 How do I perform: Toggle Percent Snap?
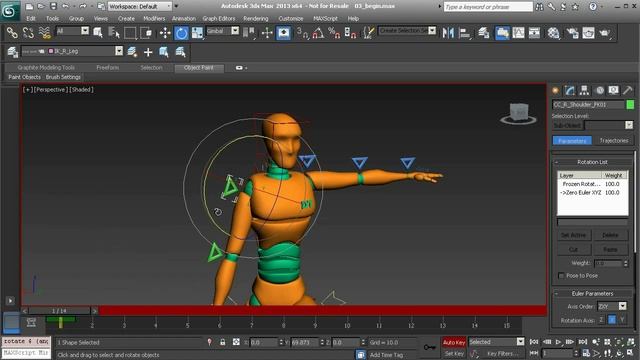pyautogui.click(x=334, y=32)
